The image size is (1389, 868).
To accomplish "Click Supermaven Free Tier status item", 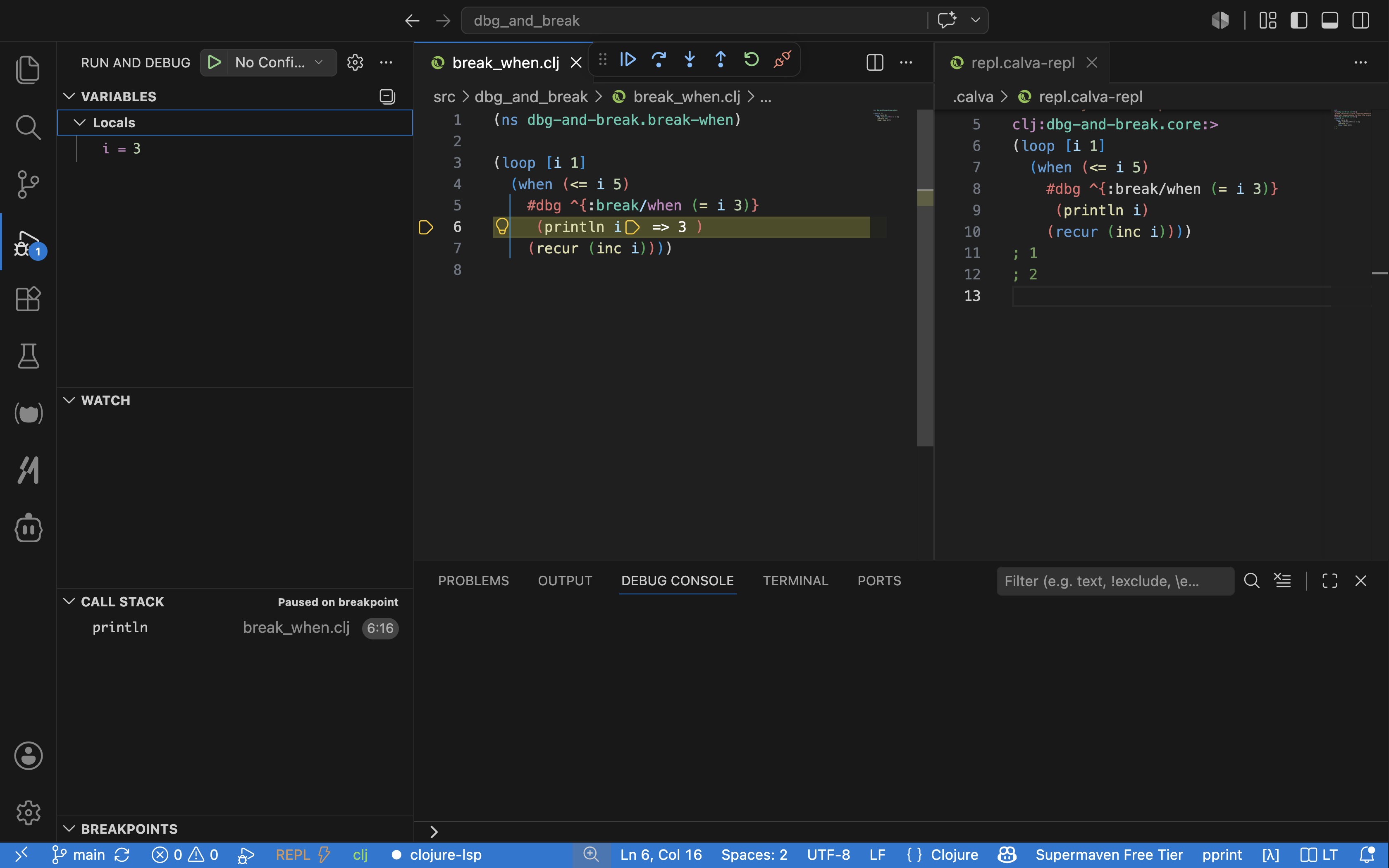I will 1109,855.
